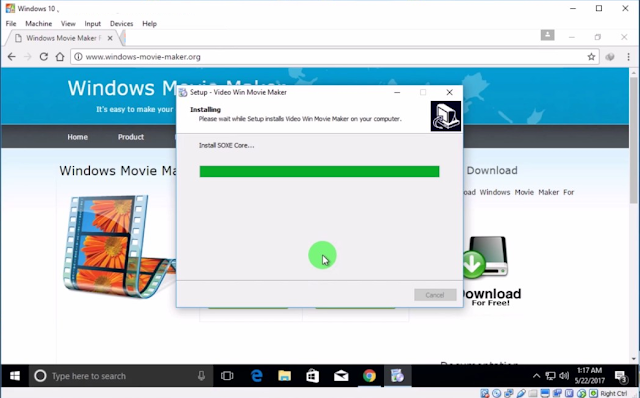Click webpage vertical scrollbar thumb

coord(633,141)
